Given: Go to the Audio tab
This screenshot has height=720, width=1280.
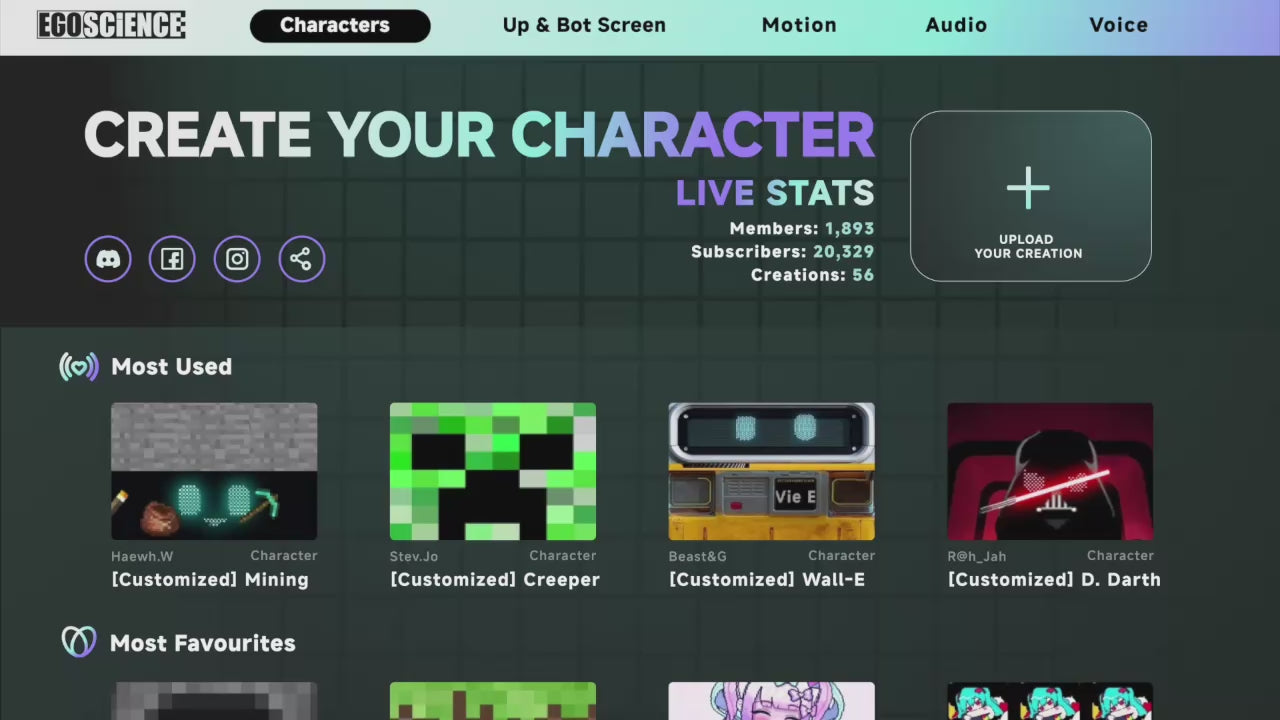Looking at the screenshot, I should pyautogui.click(x=956, y=26).
